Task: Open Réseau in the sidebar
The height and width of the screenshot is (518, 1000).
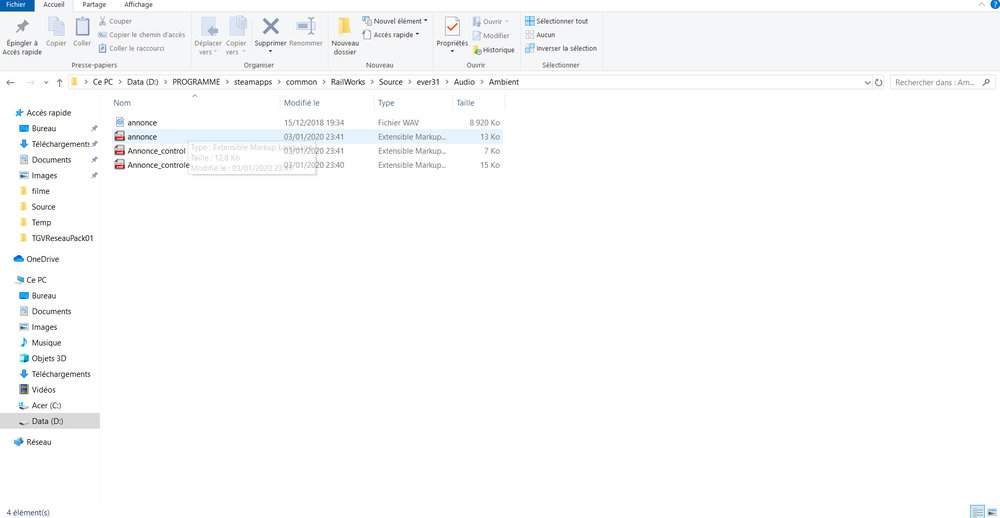Action: (39, 442)
